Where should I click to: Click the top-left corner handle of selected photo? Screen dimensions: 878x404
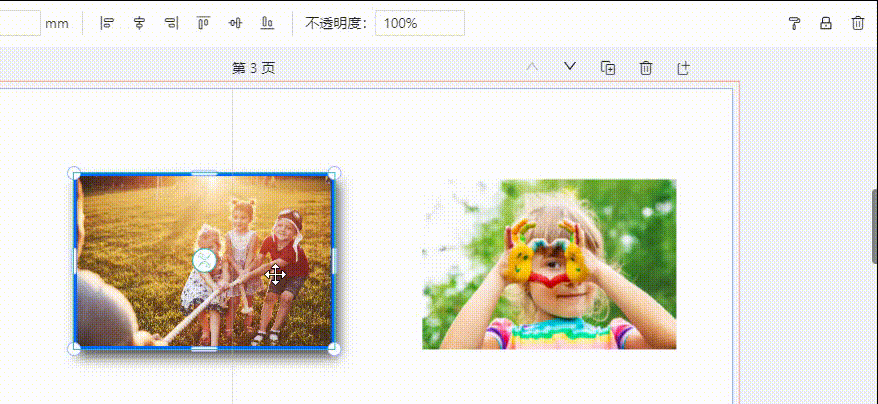74,173
